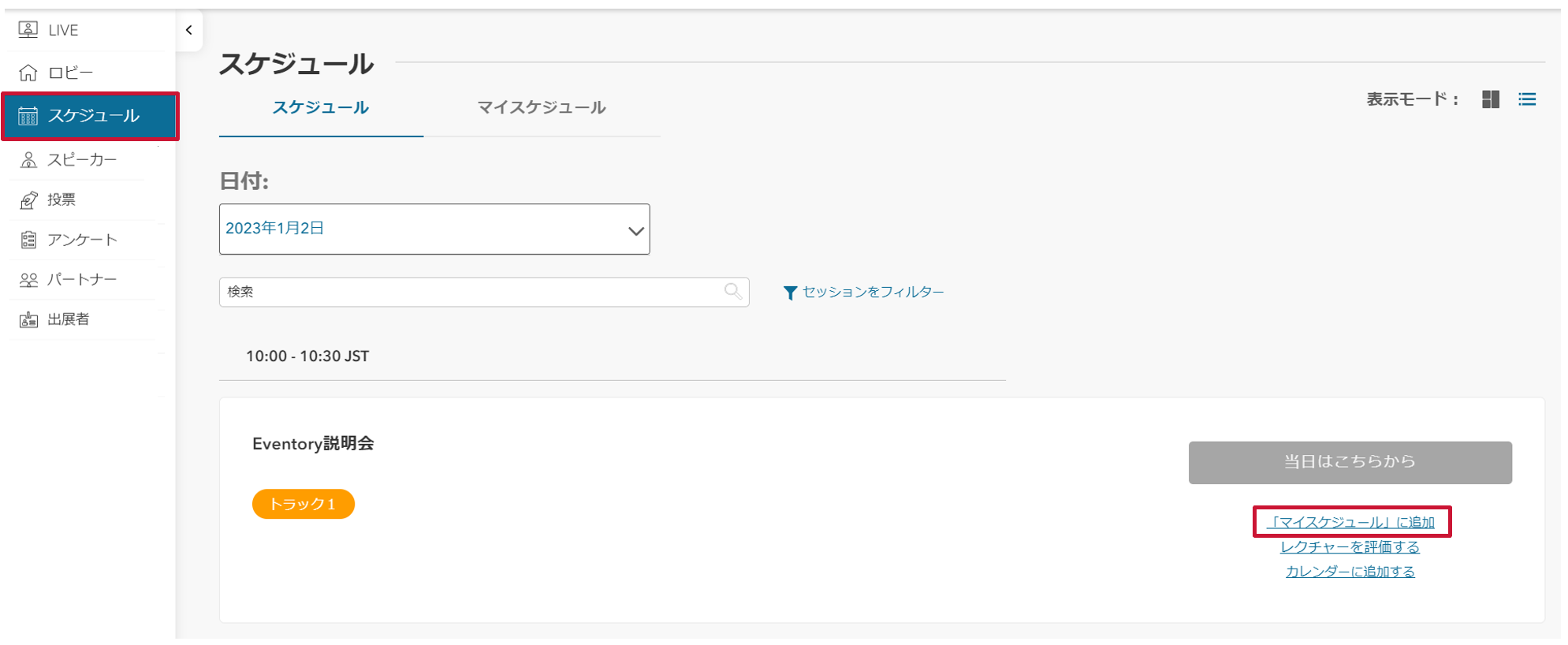Click the 当日はこちらから button
This screenshot has width=1568, height=645.
tap(1350, 463)
